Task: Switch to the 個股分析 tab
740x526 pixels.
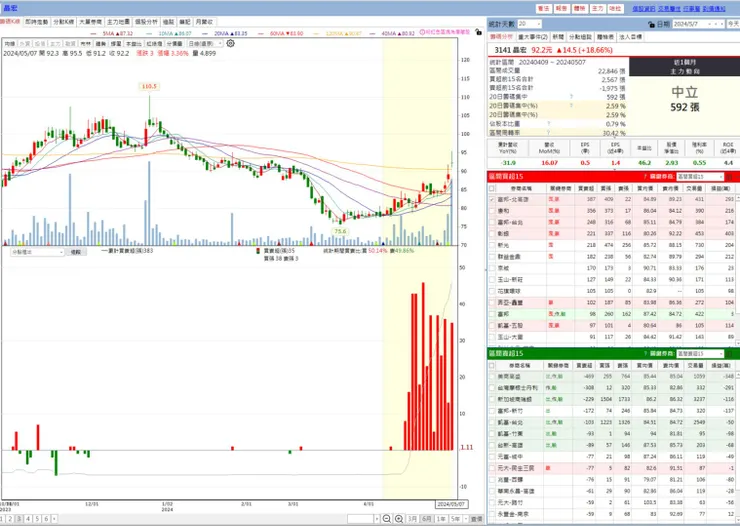Action: click(x=146, y=22)
